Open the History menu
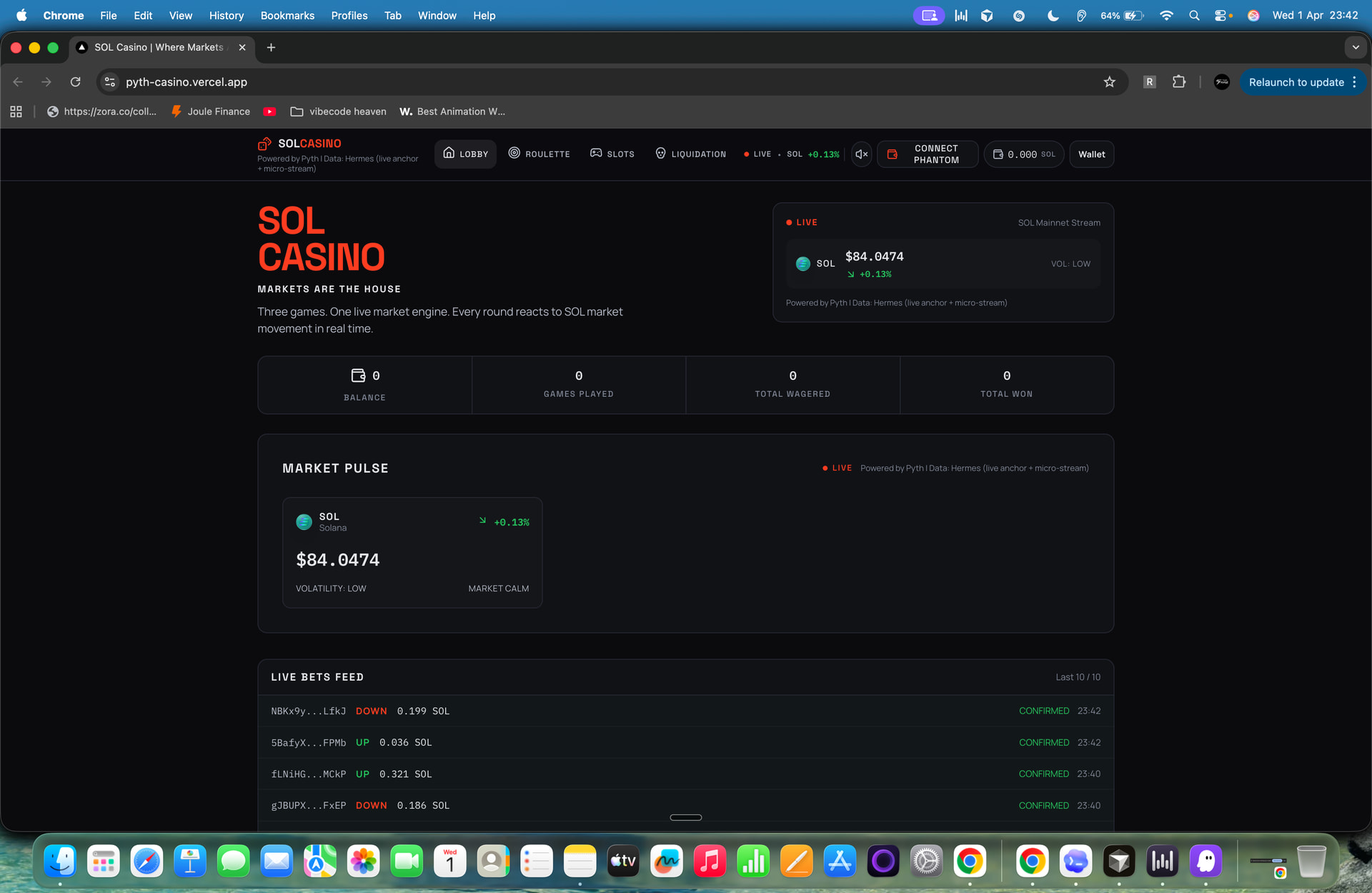This screenshot has width=1372, height=893. point(226,15)
